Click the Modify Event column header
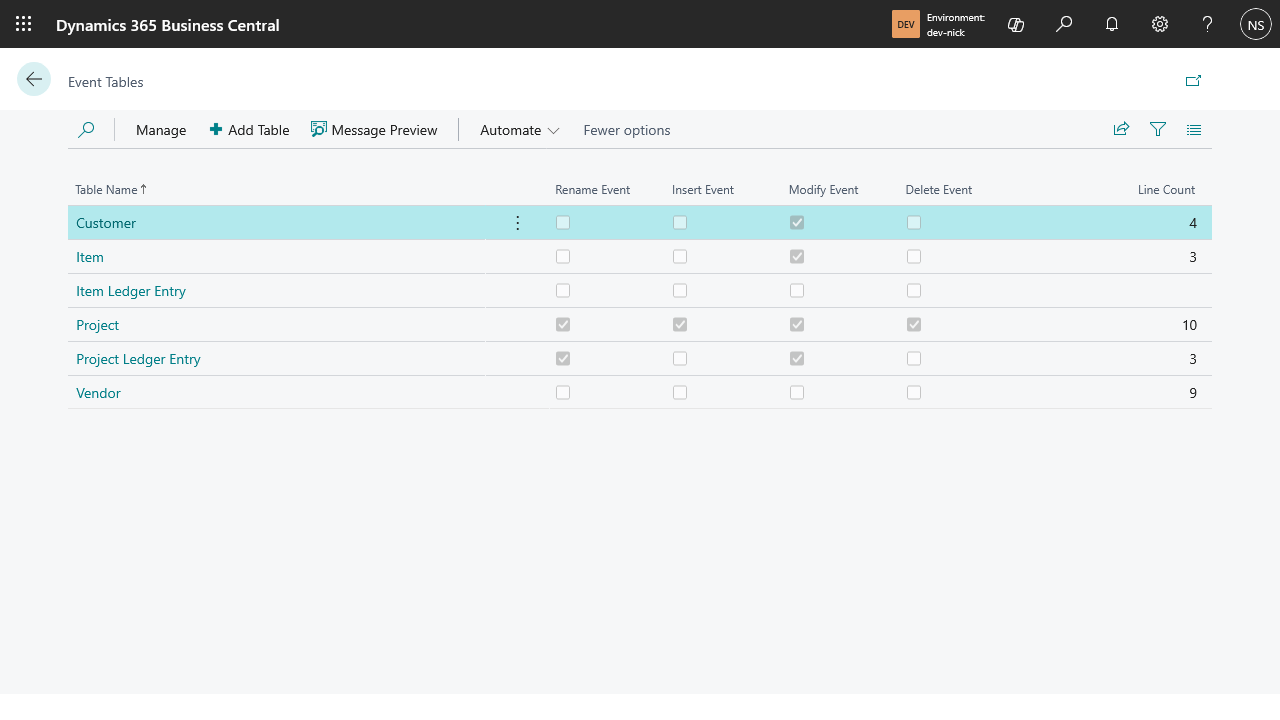This screenshot has height=720, width=1280. [x=824, y=190]
